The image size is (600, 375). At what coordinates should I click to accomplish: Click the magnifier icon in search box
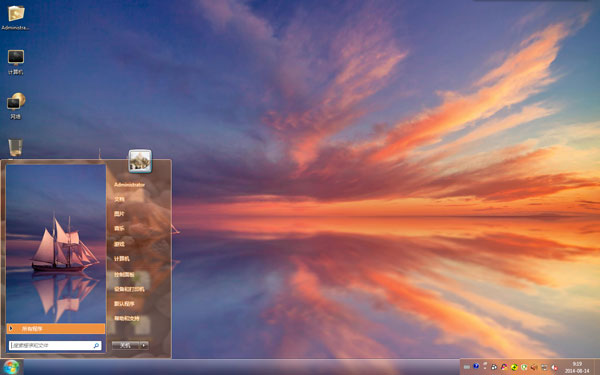[x=96, y=346]
